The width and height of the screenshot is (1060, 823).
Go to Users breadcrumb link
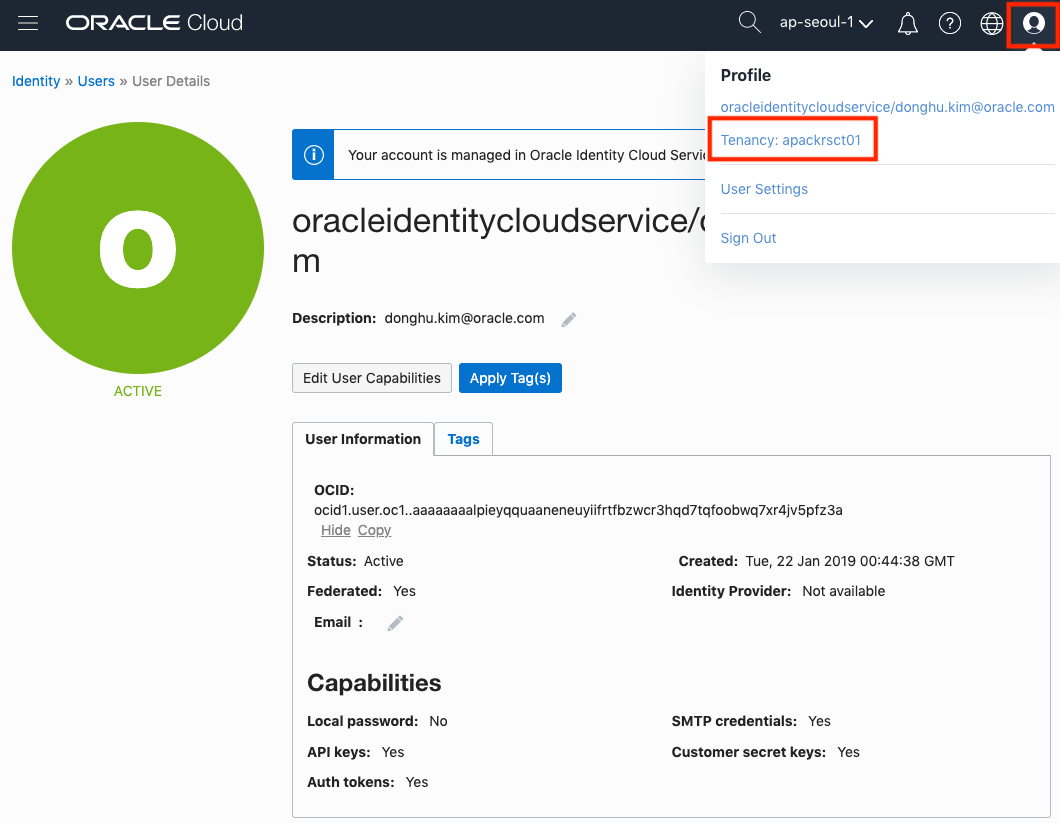click(x=96, y=81)
